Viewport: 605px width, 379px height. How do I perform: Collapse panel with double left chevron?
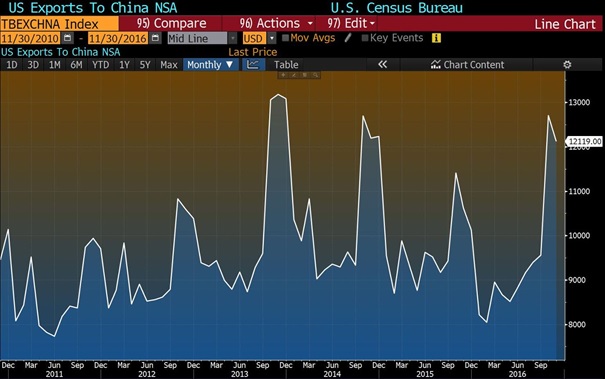(x=382, y=64)
